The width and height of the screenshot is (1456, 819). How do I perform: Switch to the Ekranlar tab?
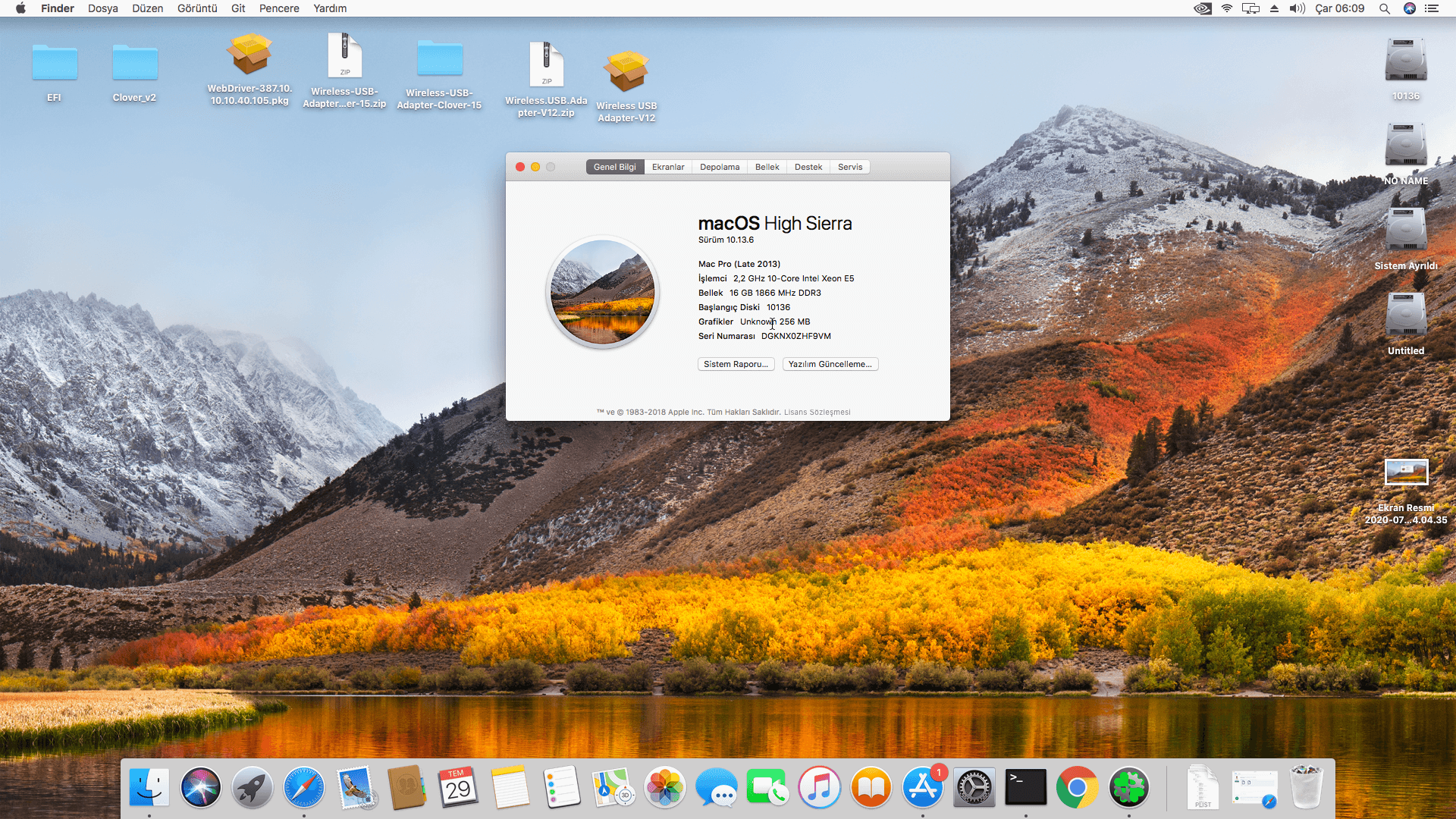[x=667, y=167]
